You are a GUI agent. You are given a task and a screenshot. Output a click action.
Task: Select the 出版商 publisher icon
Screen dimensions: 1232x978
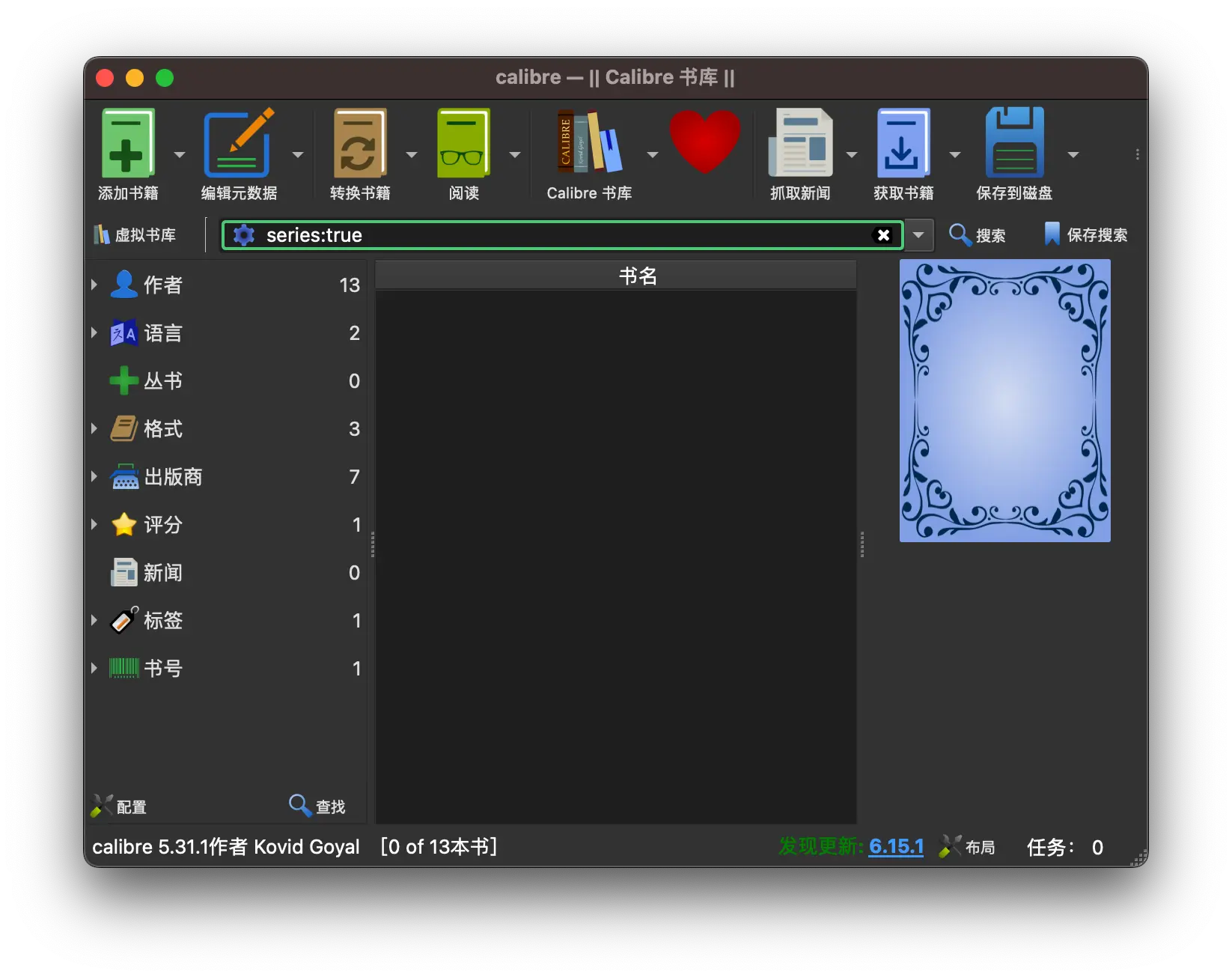coord(124,476)
